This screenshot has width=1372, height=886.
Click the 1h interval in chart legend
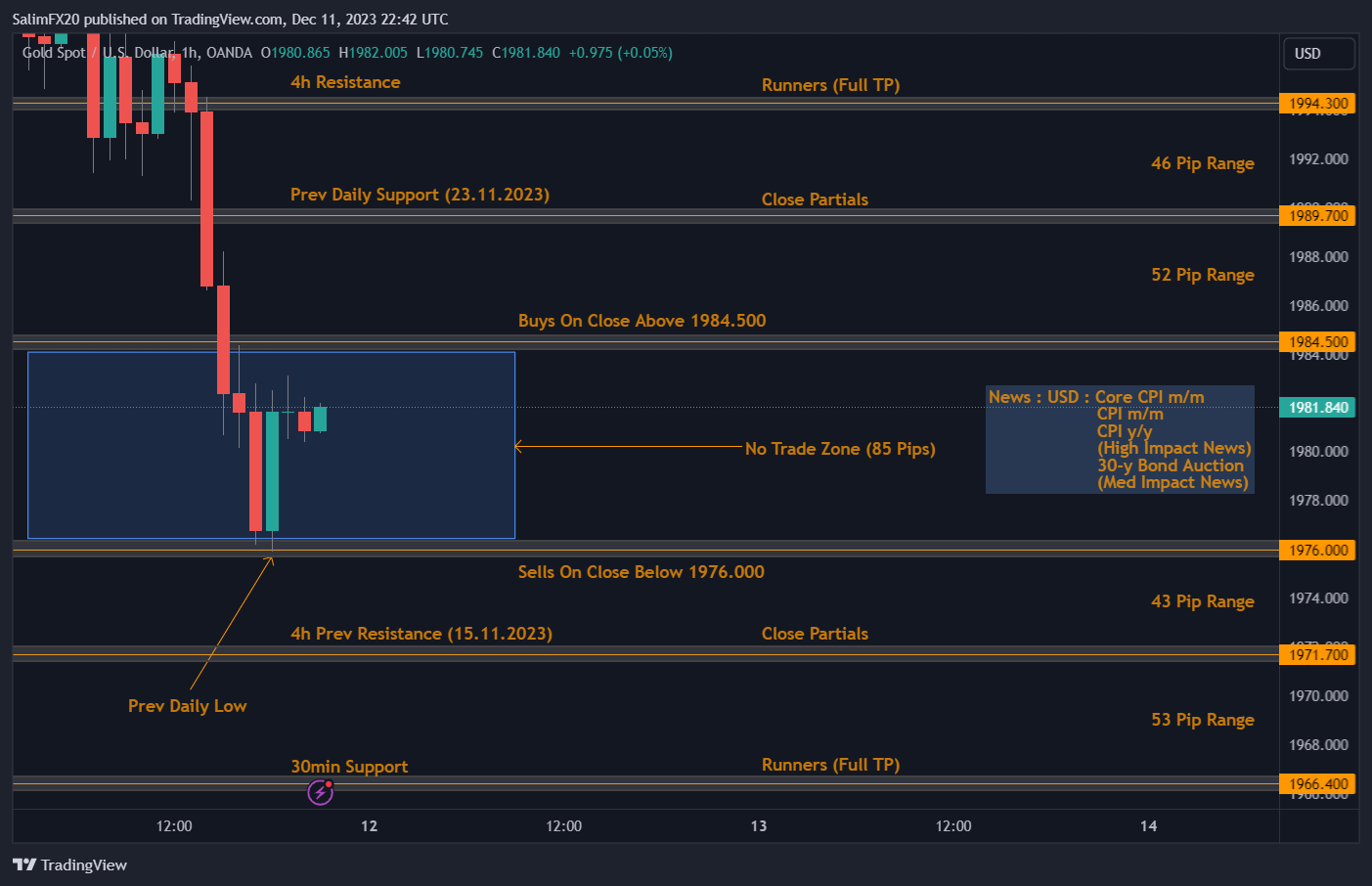[x=190, y=53]
